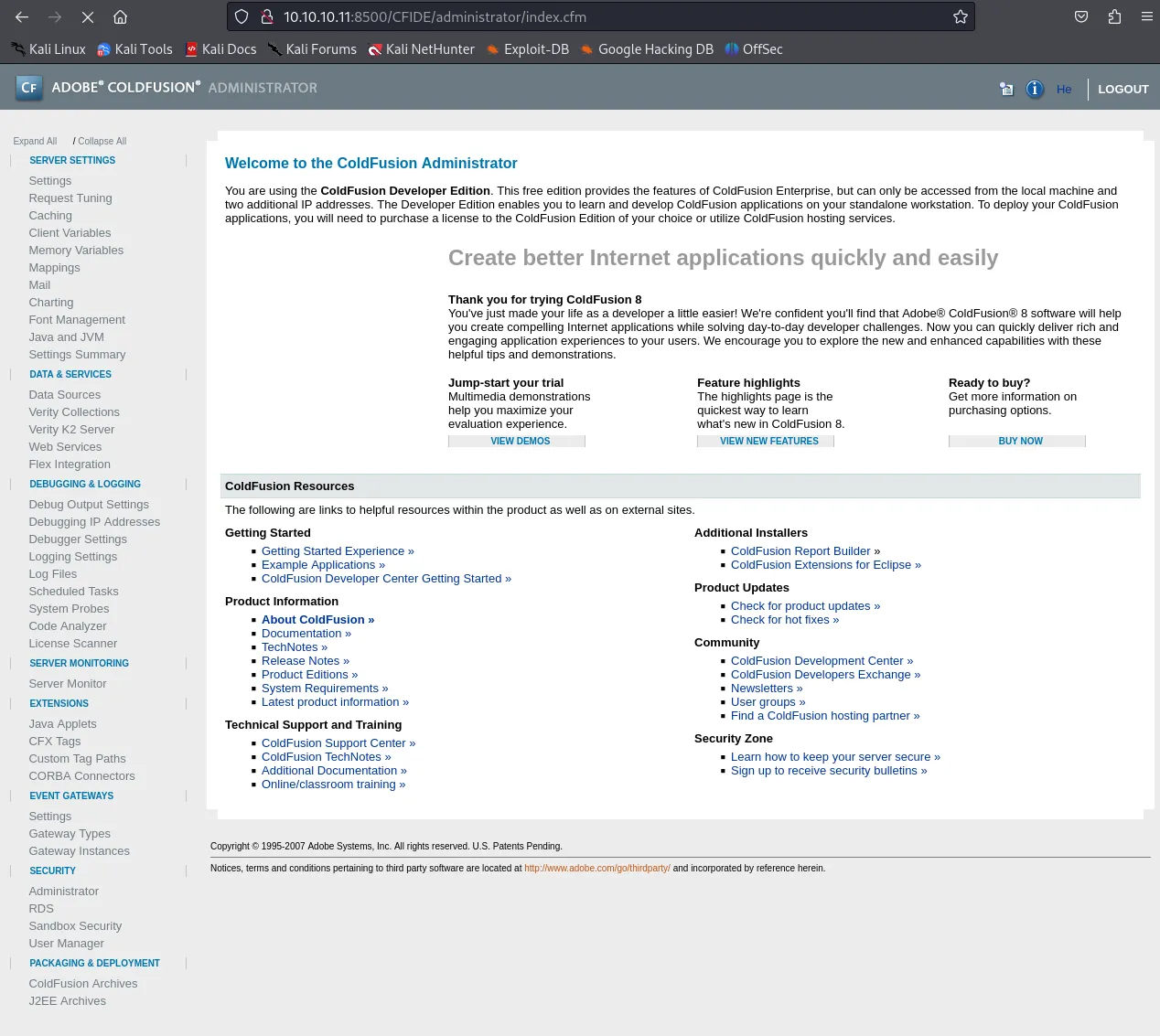Open CFX Tags under Extensions

[x=55, y=742]
